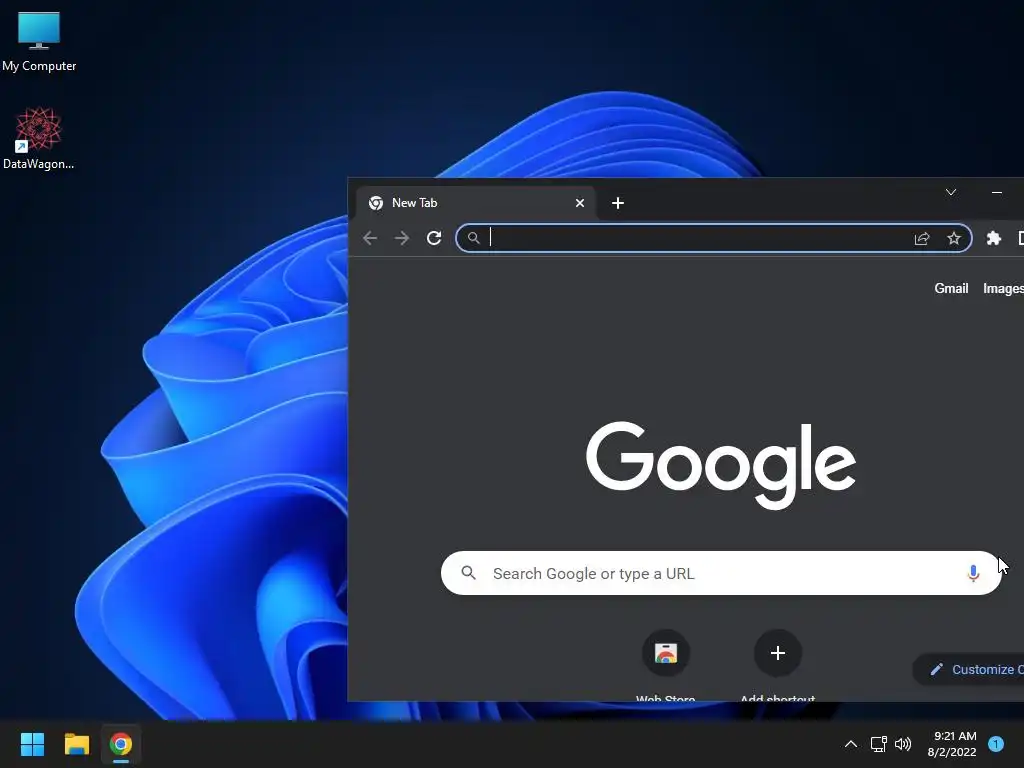
Task: Click the Google logo
Action: [721, 464]
